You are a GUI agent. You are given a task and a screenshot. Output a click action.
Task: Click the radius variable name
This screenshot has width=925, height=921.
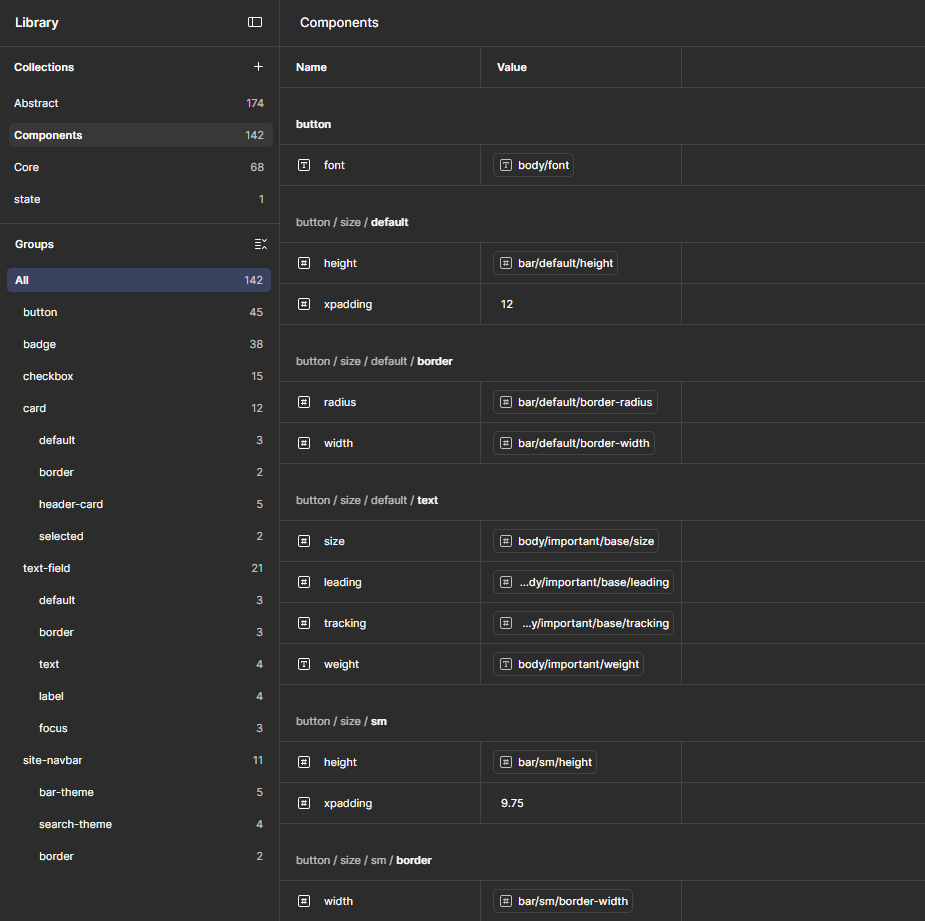(x=340, y=402)
